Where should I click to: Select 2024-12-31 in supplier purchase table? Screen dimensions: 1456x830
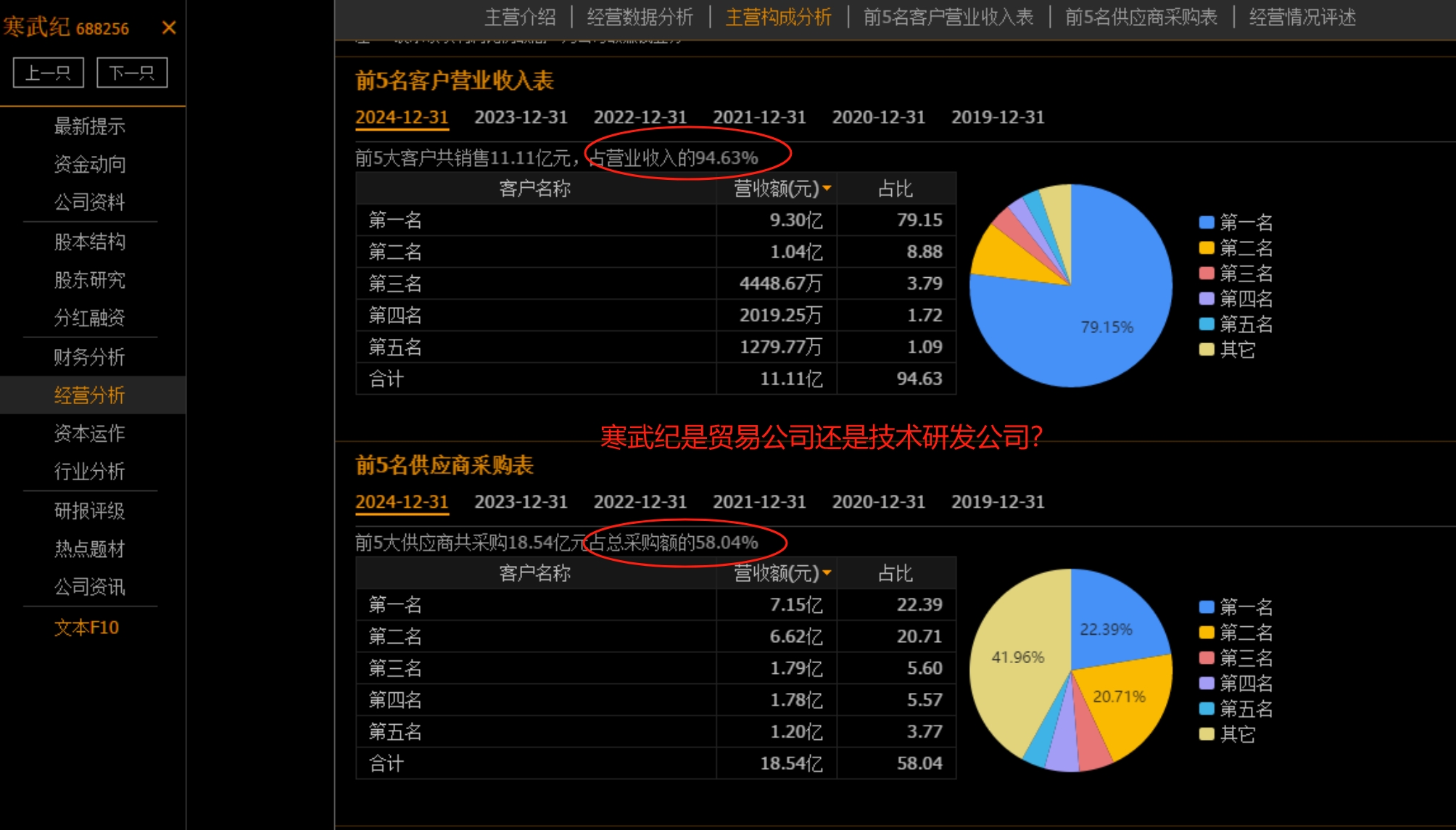coord(402,502)
